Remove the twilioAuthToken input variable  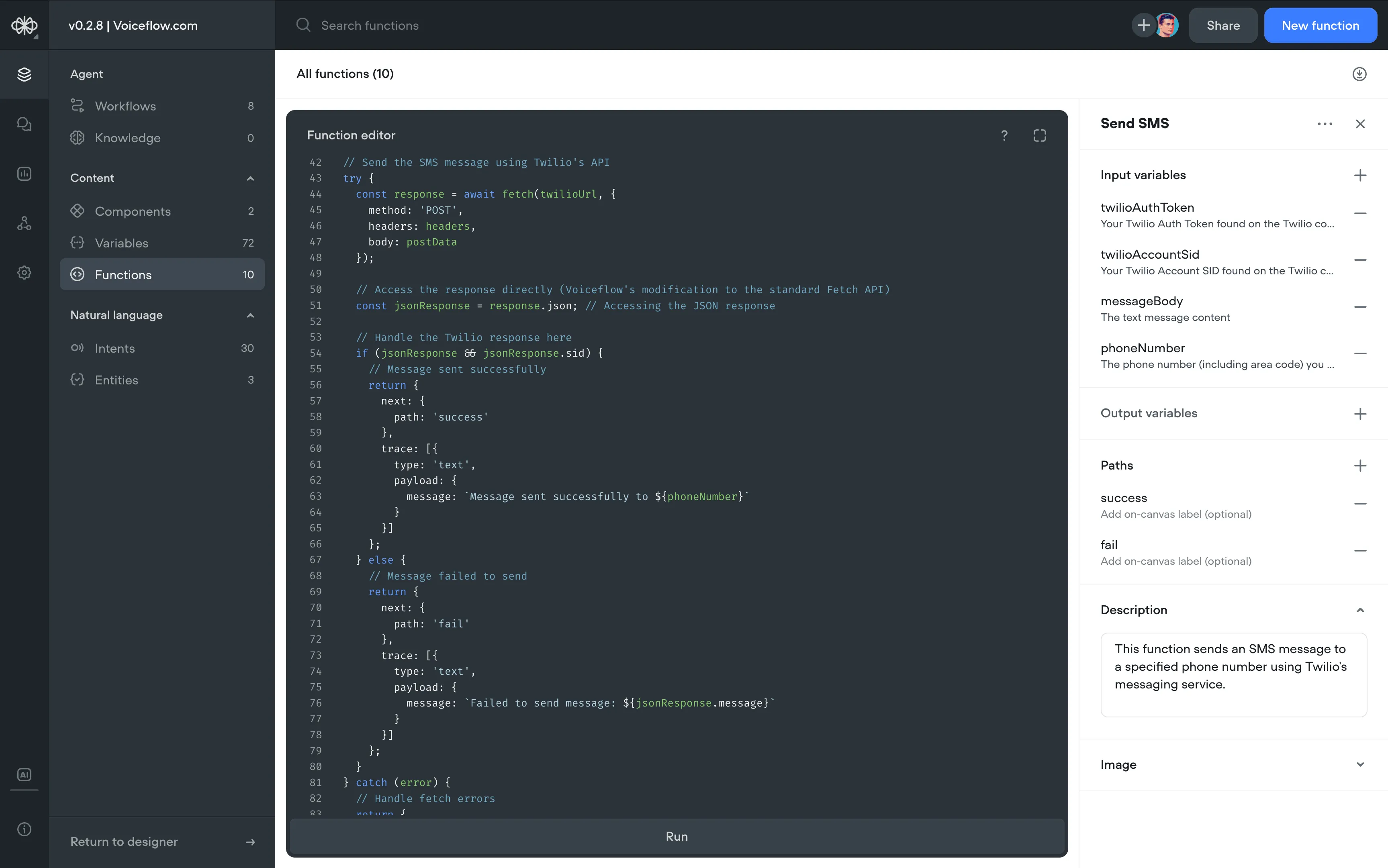(1359, 214)
